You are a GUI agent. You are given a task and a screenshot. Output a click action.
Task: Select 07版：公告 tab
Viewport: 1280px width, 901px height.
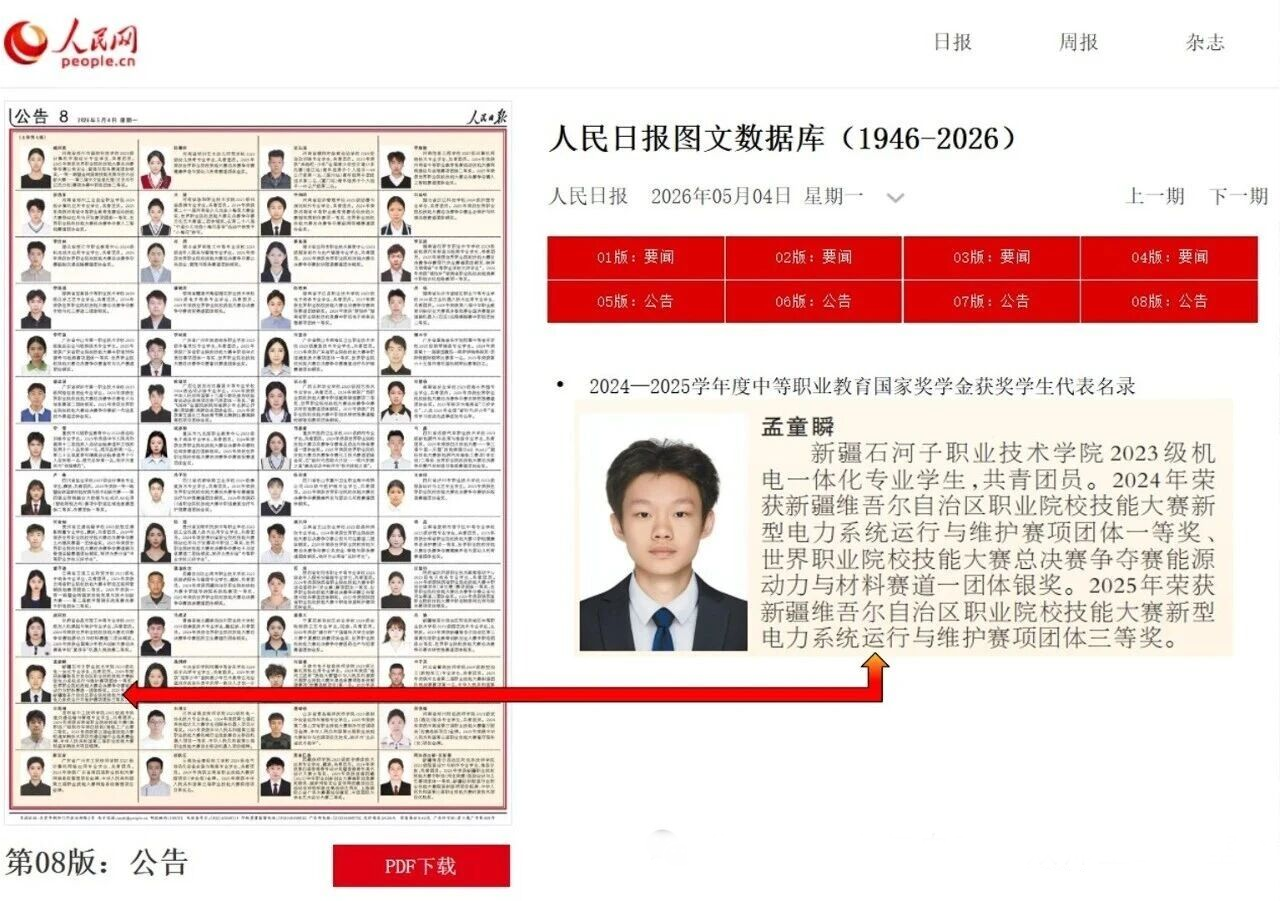(x=992, y=301)
